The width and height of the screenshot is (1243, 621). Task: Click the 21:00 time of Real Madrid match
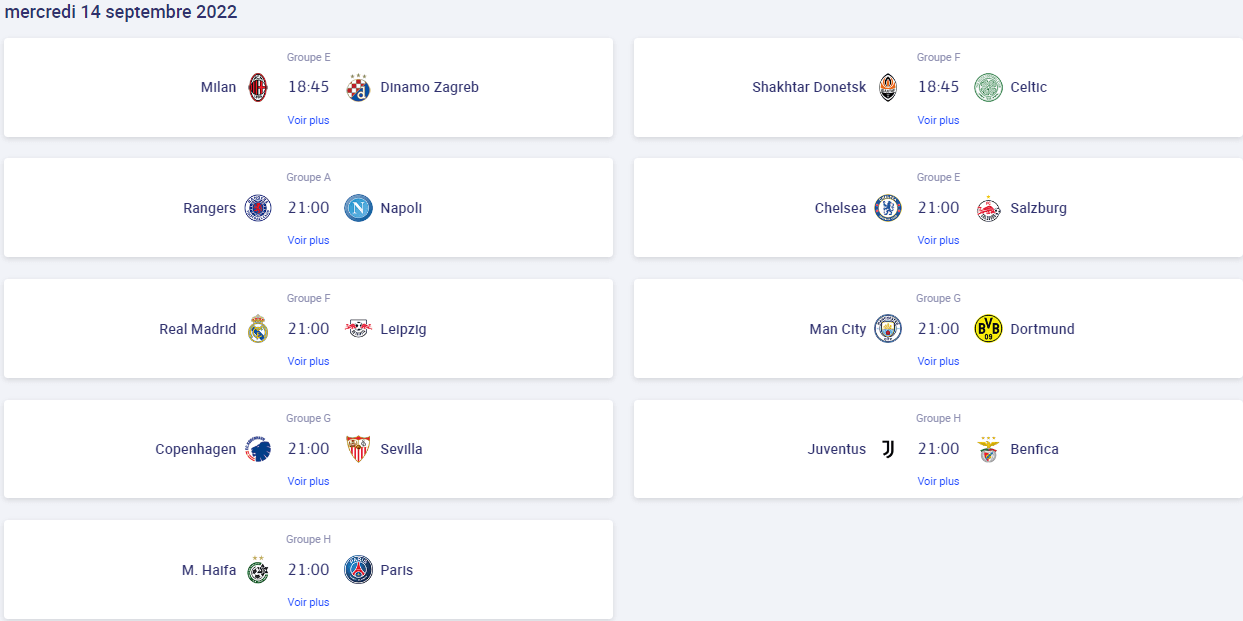click(308, 329)
